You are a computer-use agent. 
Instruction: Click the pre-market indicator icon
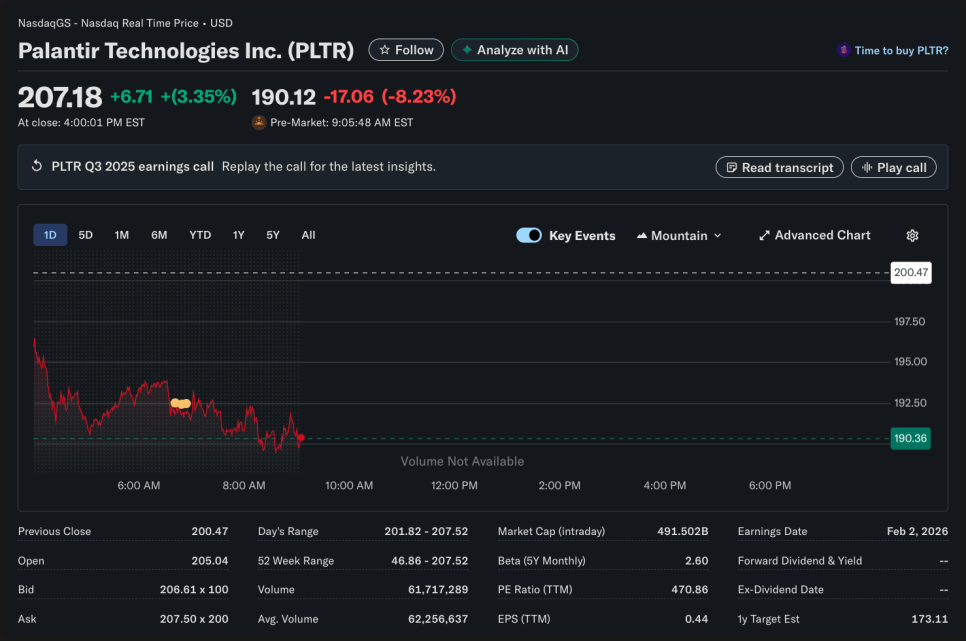coord(259,123)
